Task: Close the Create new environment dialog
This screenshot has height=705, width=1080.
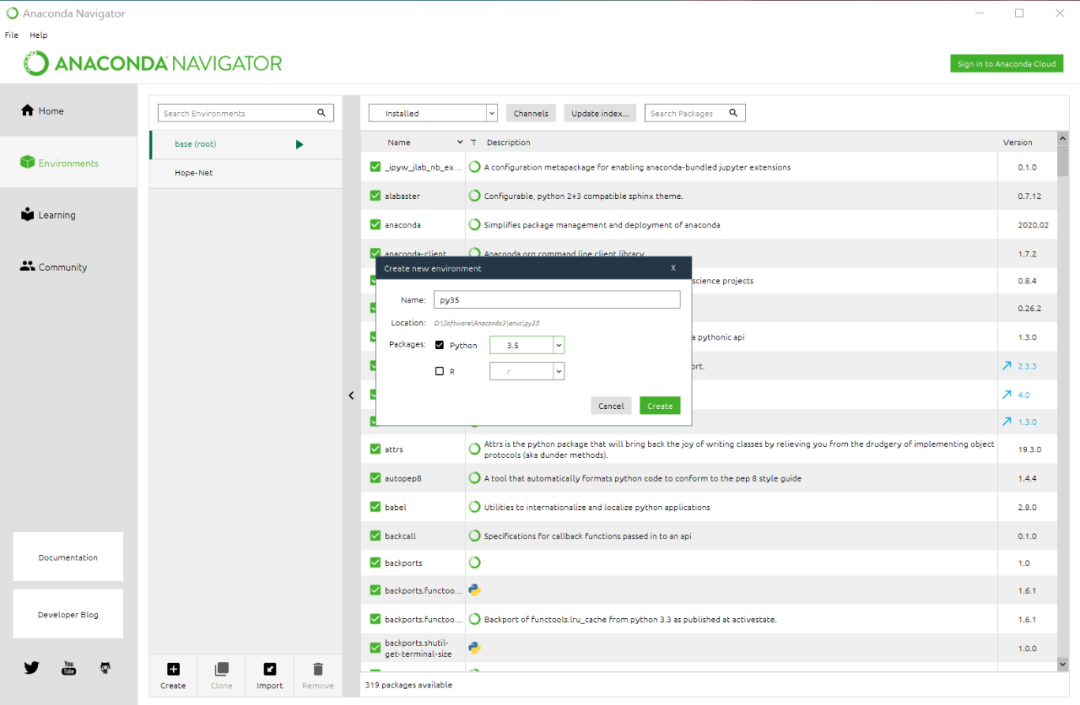Action: pyautogui.click(x=673, y=268)
